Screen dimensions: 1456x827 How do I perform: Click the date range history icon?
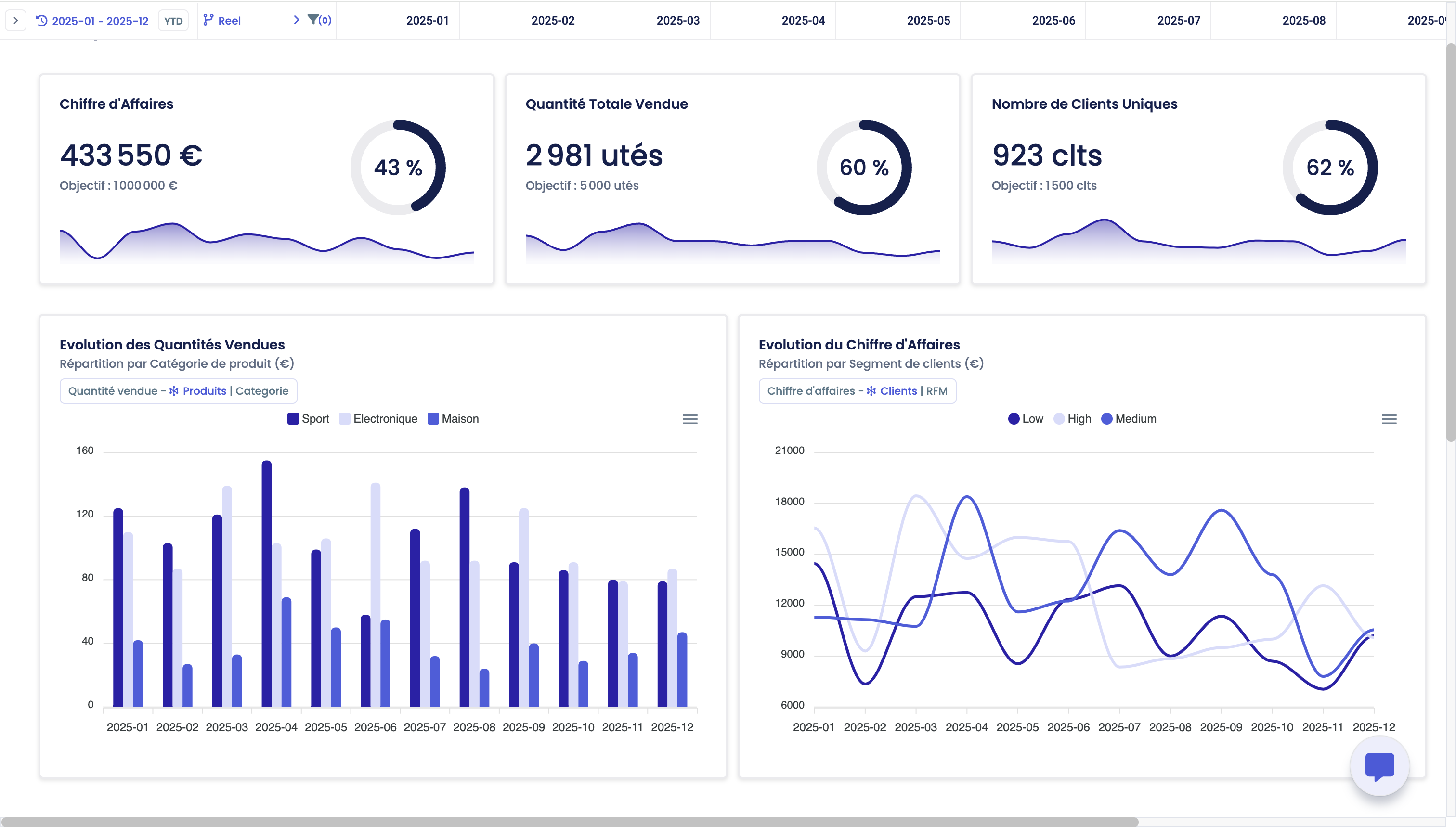pos(41,20)
